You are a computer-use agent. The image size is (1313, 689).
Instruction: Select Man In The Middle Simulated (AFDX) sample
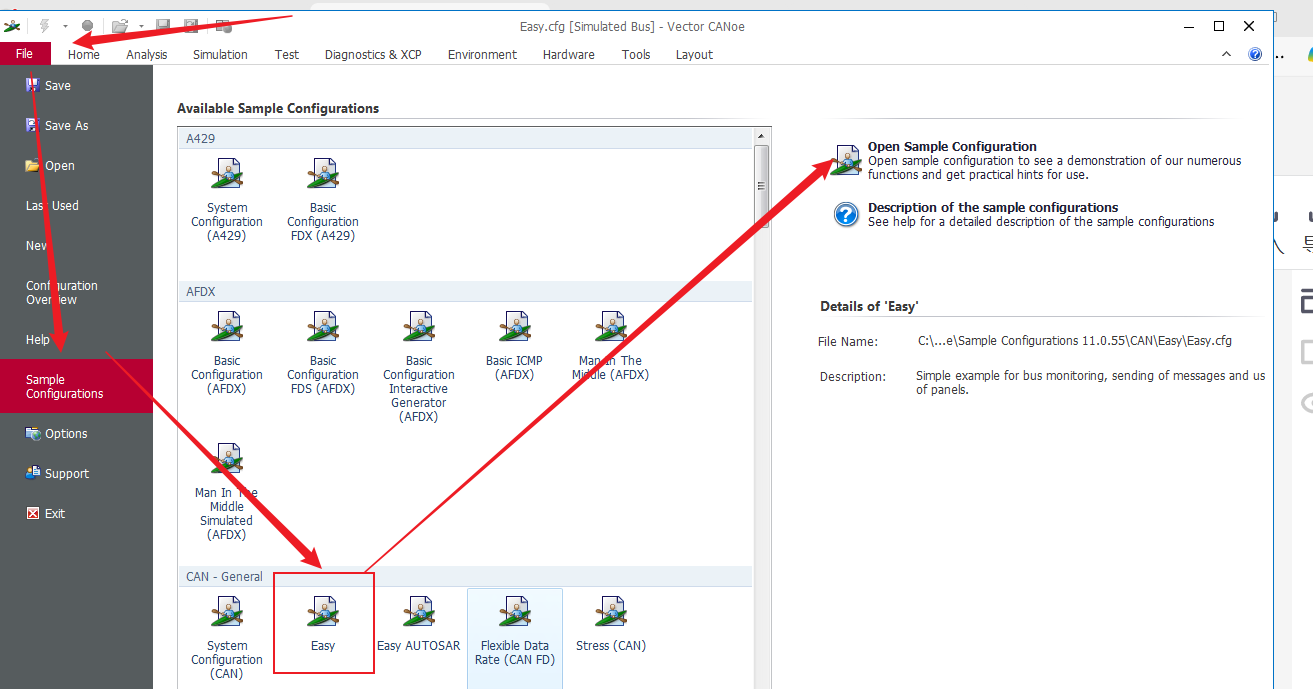pyautogui.click(x=227, y=492)
